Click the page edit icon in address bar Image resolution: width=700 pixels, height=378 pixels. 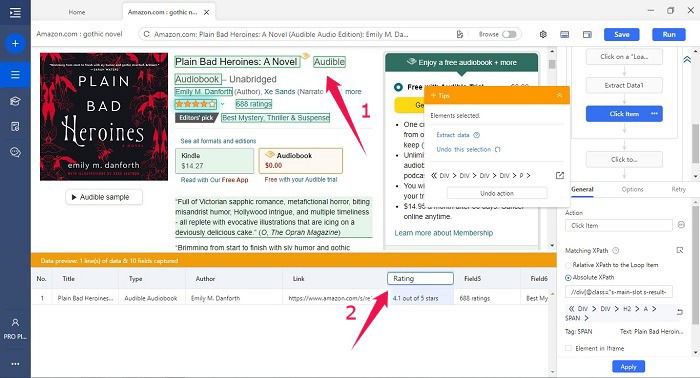pyautogui.click(x=459, y=34)
